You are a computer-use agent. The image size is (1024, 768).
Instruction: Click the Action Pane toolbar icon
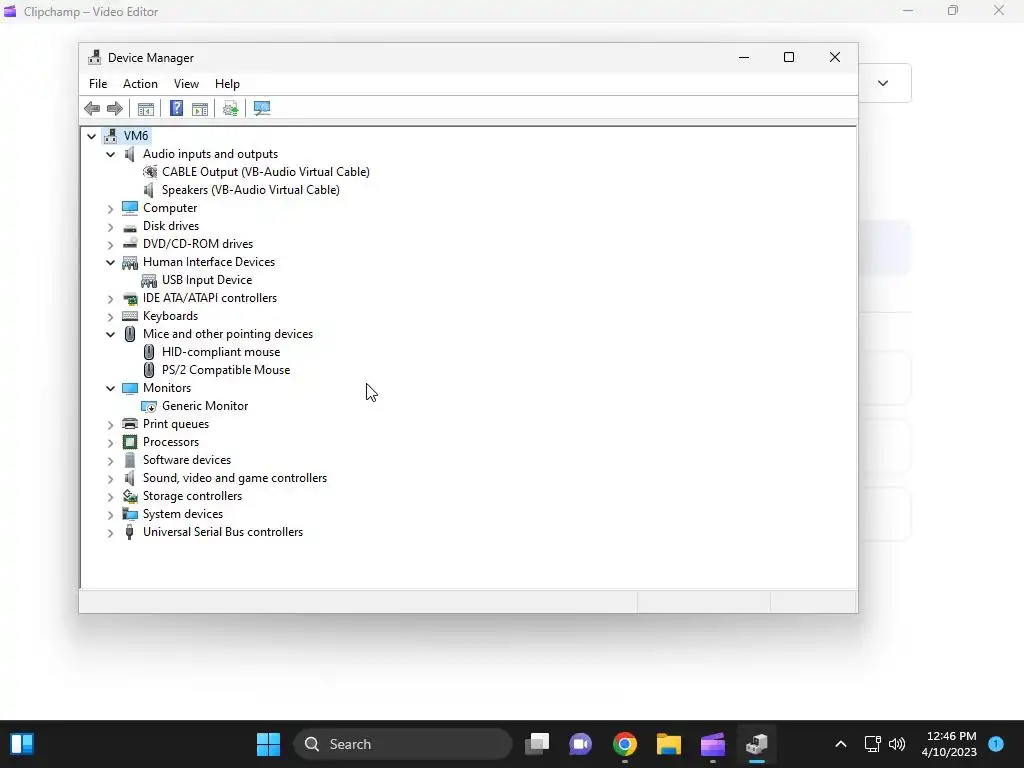200,108
